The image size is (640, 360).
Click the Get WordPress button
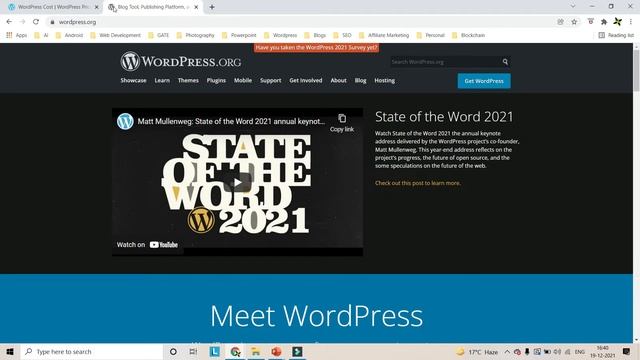[x=484, y=81]
